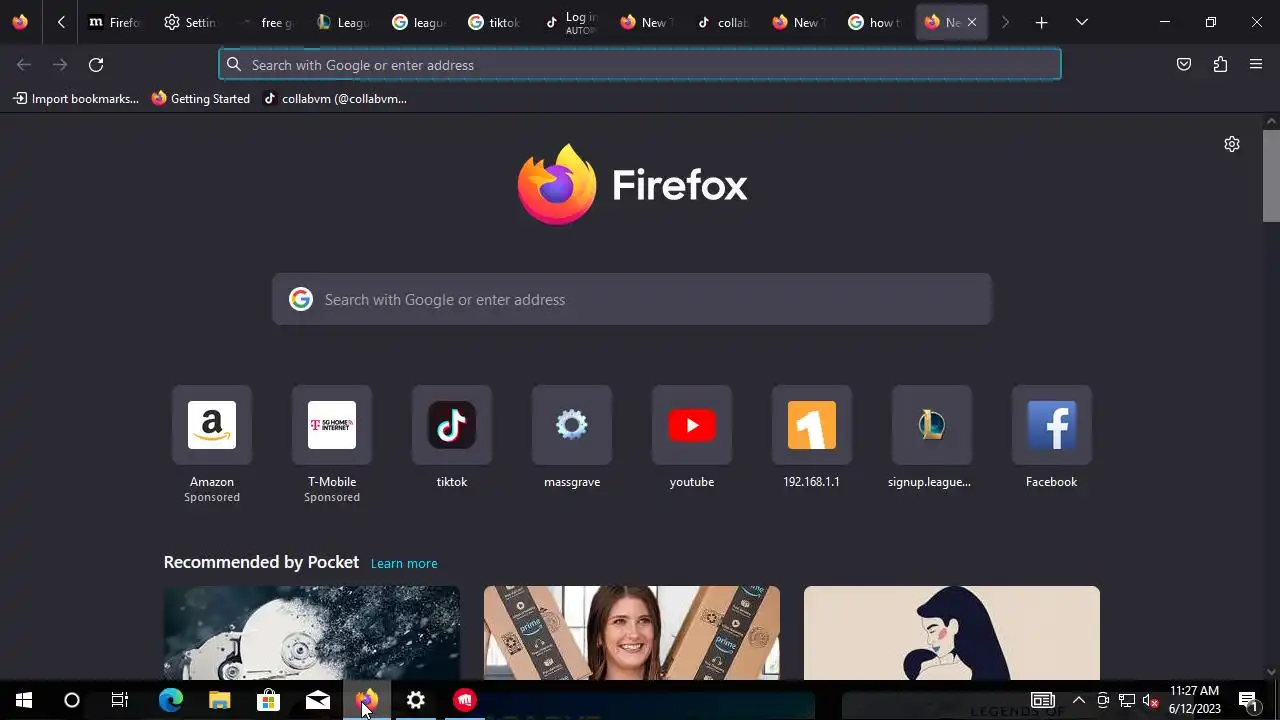
Task: Open collabvm TikTok bookmark
Action: [x=335, y=99]
